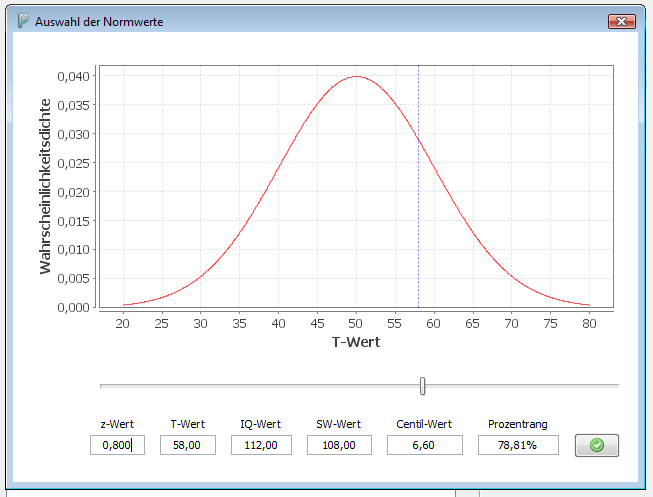Click into the IQ-Wert field showing 112,00

[261, 445]
